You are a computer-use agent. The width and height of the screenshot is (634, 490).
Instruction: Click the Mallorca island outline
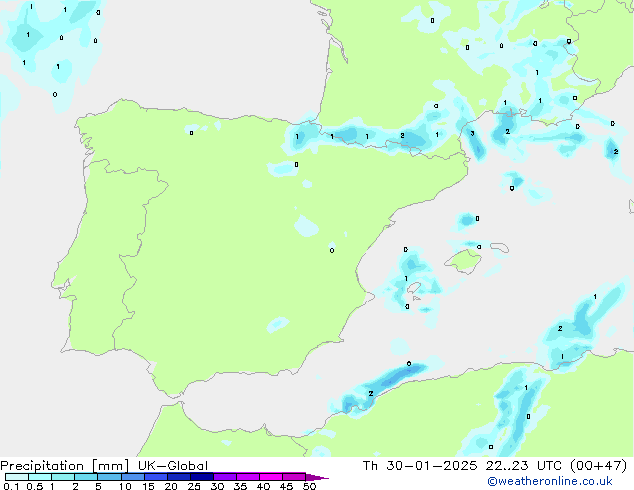[463, 261]
